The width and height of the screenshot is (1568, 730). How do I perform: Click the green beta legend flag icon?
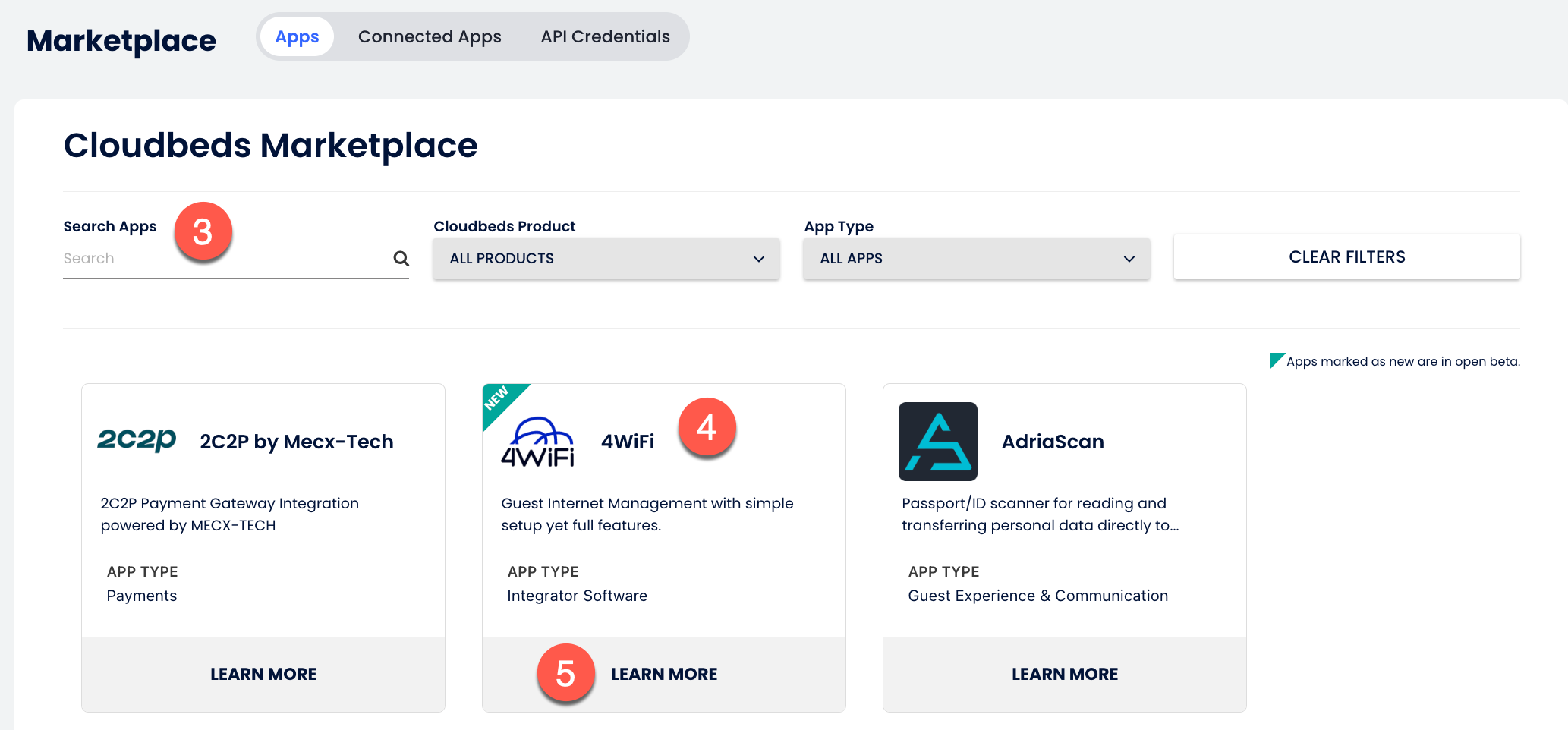[x=1276, y=360]
